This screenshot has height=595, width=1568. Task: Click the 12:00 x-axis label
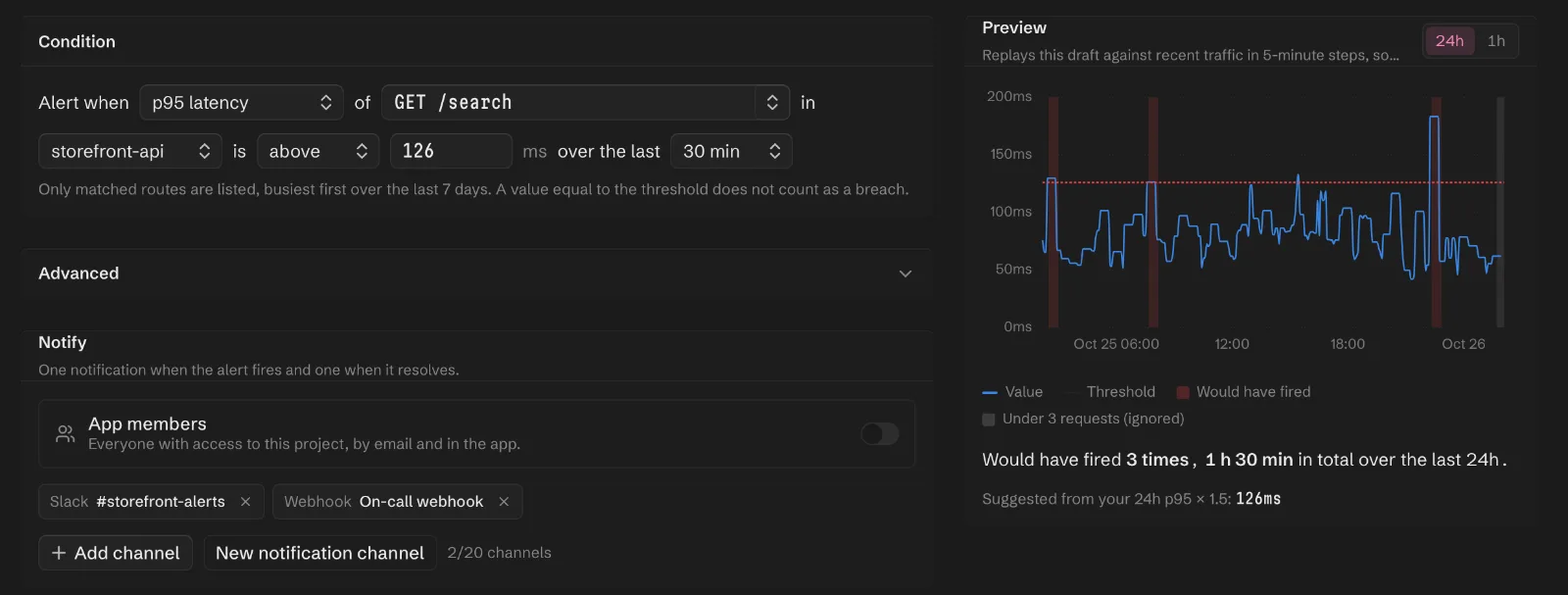pos(1232,344)
